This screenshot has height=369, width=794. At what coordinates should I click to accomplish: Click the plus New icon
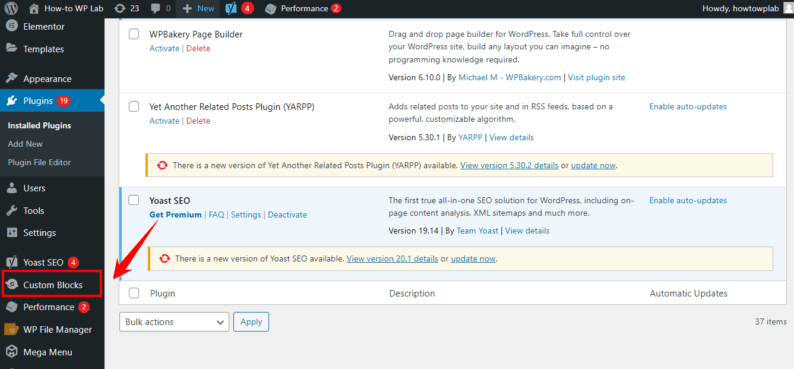tap(187, 9)
